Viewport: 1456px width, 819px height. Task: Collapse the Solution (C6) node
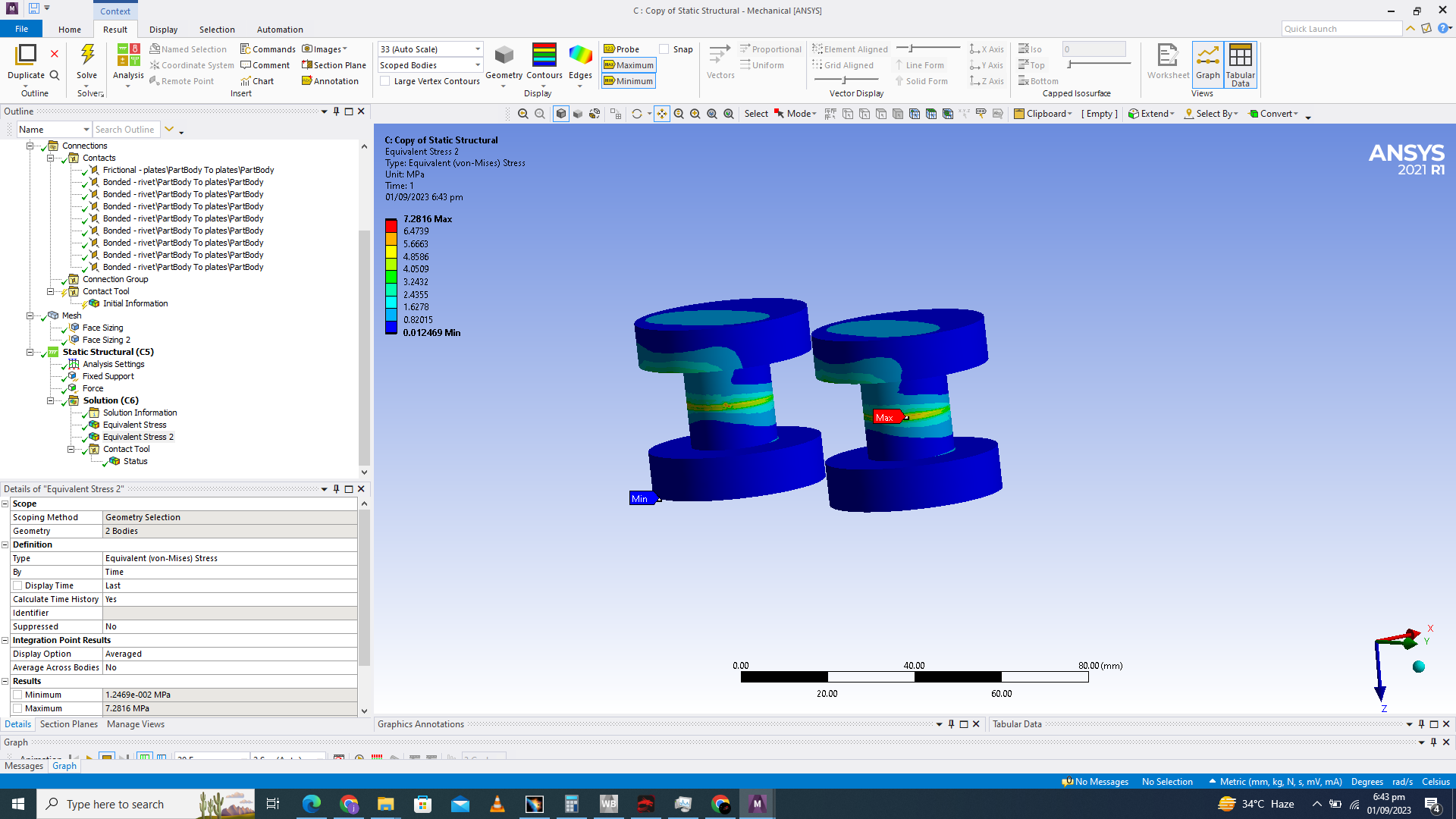[51, 400]
